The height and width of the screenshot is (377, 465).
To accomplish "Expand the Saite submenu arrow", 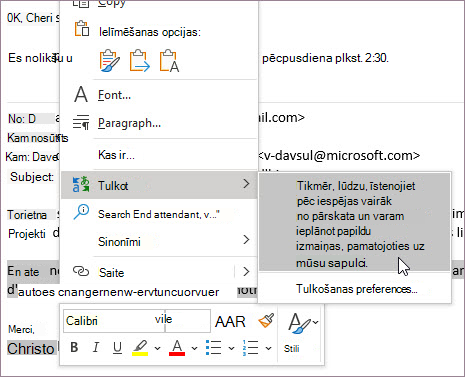I will [246, 272].
